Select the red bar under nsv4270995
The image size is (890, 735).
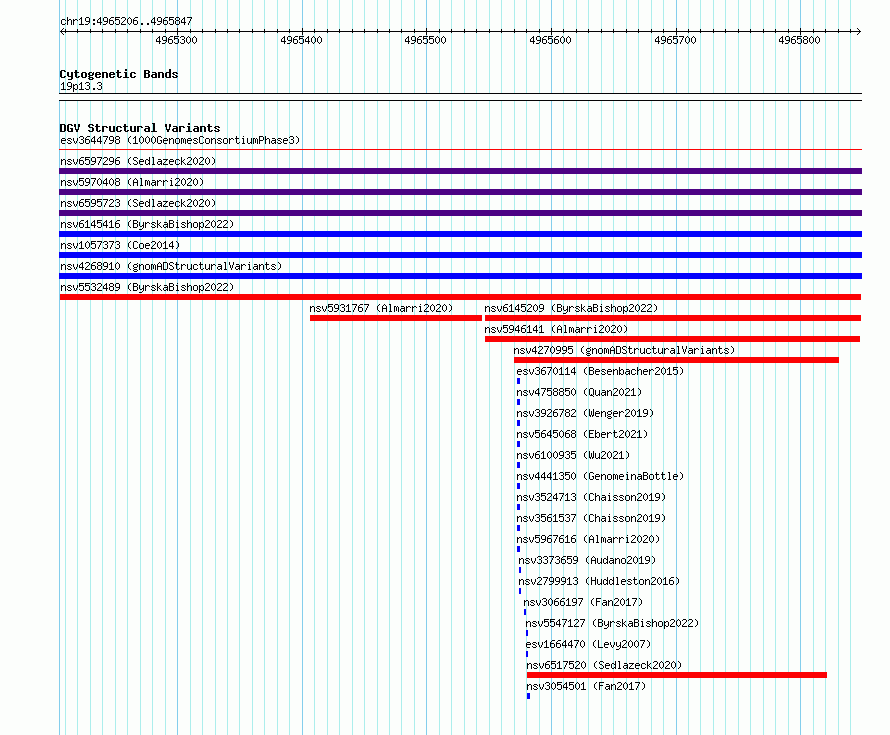tap(676, 360)
